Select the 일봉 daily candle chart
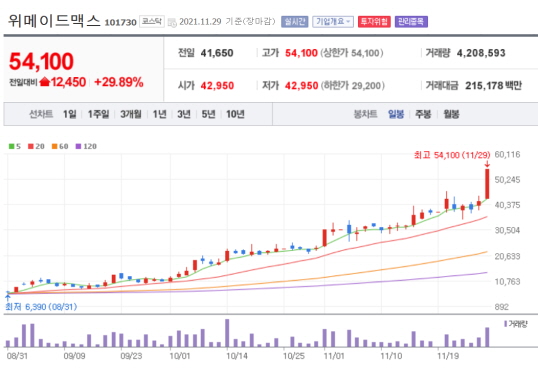Image resolution: width=538 pixels, height=375 pixels. pyautogui.click(x=396, y=114)
